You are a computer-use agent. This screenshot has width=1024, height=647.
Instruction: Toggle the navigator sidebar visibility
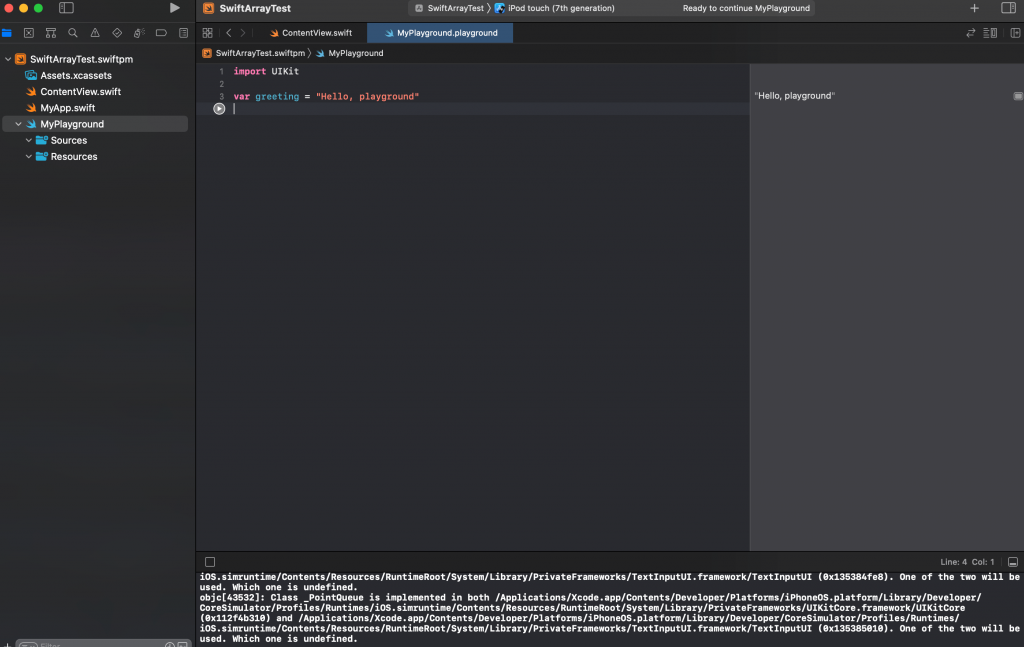pyautogui.click(x=66, y=8)
